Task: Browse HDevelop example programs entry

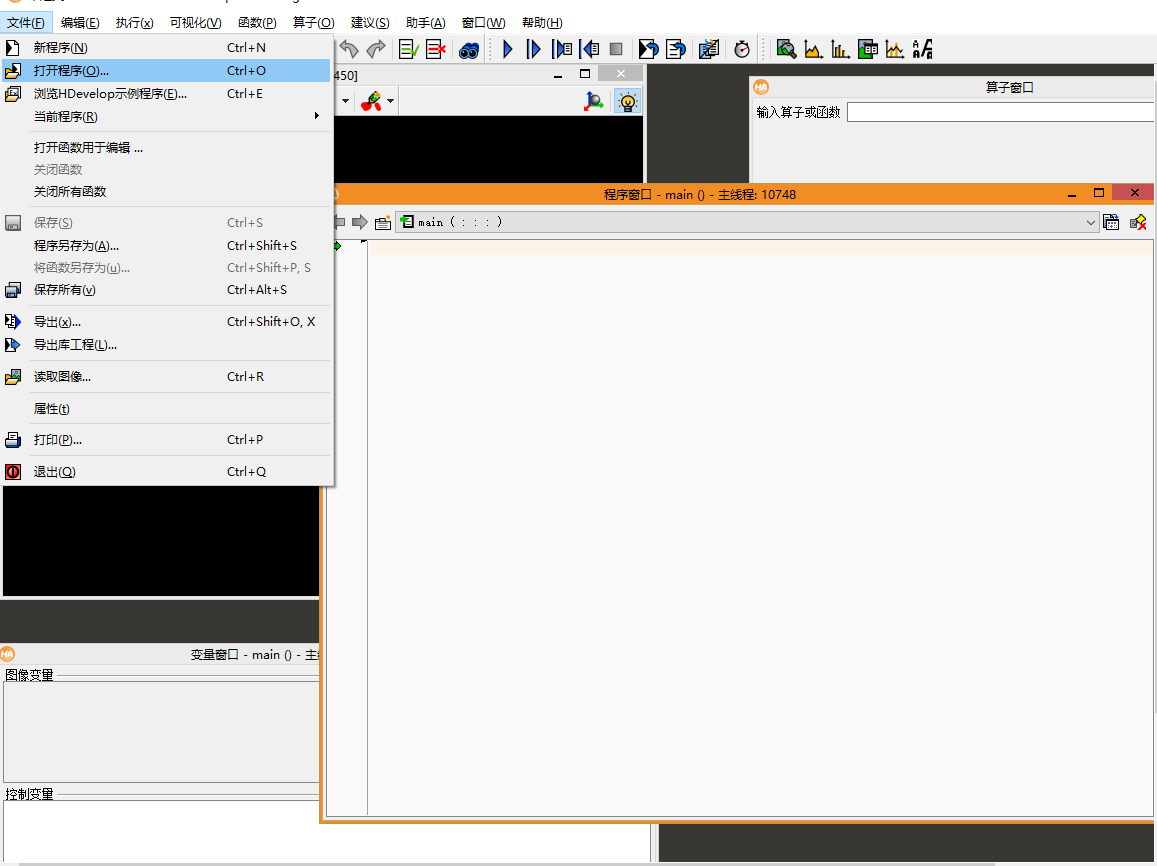Action: coord(166,94)
